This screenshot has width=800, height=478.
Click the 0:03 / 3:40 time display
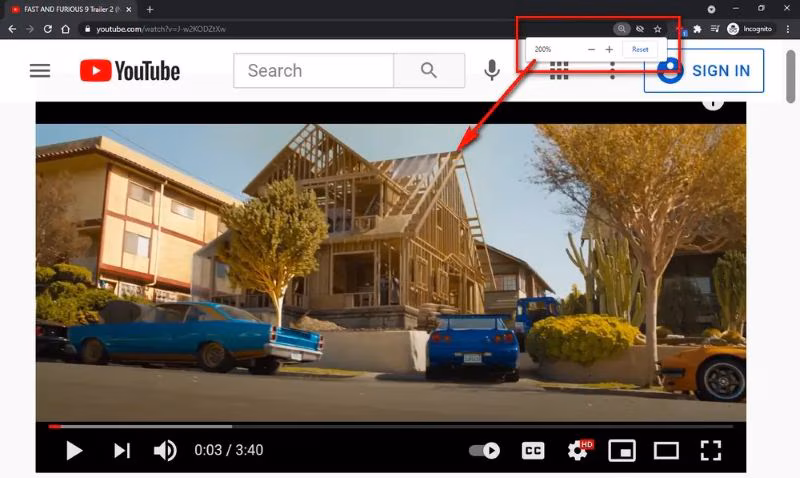pyautogui.click(x=229, y=450)
